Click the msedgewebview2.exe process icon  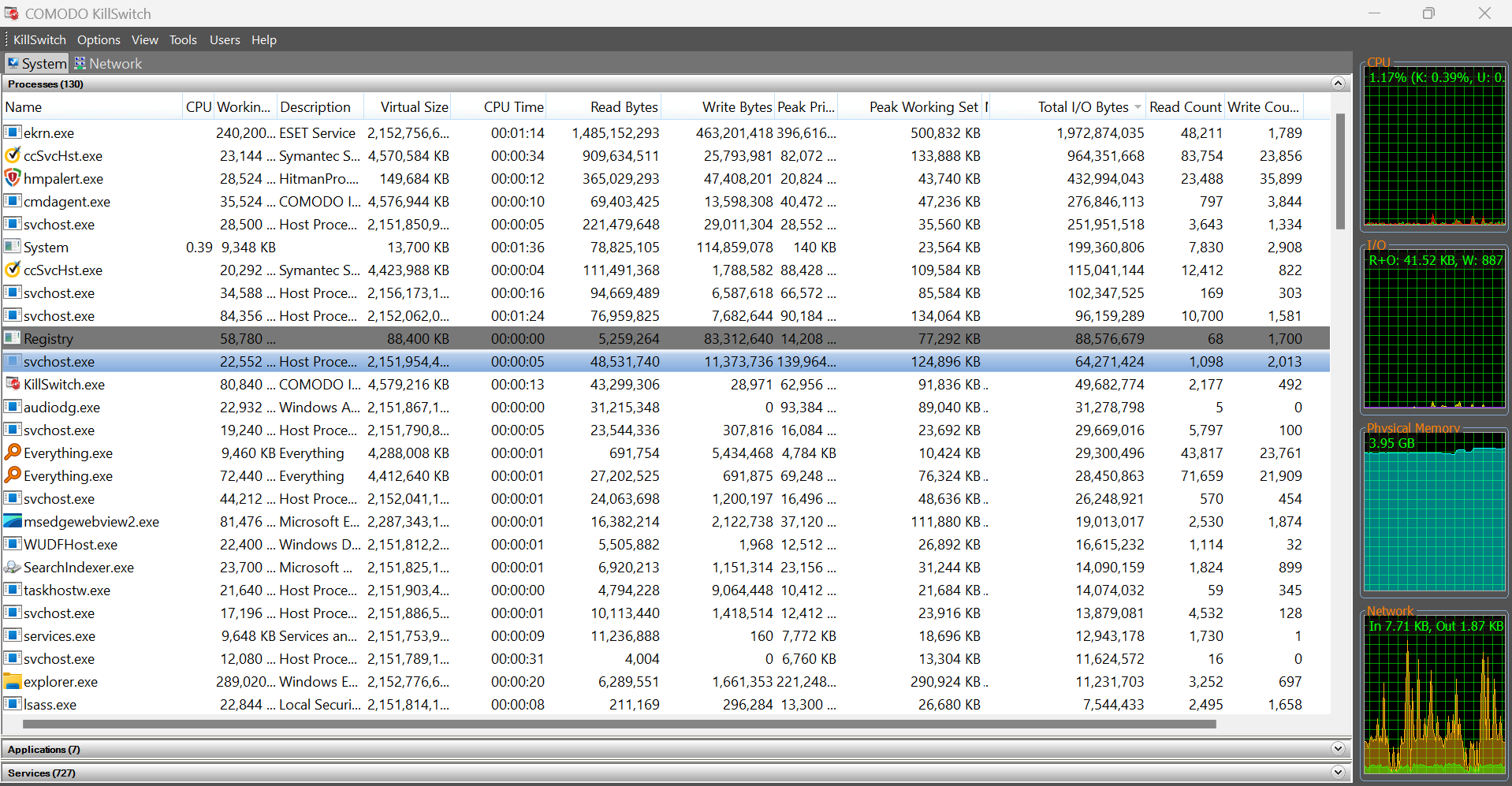click(x=12, y=521)
